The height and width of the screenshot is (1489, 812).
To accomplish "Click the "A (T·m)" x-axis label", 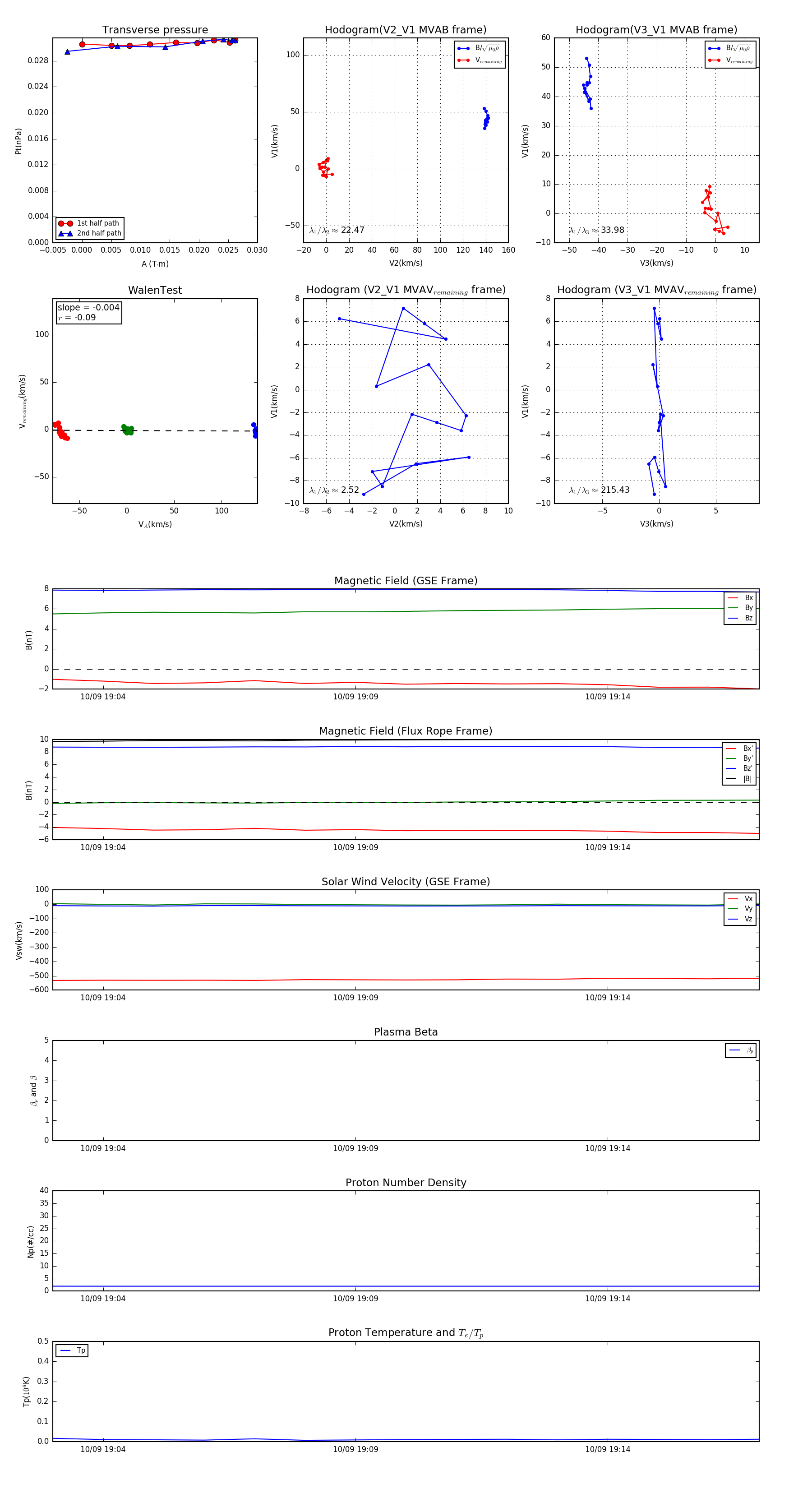I will pyautogui.click(x=155, y=264).
